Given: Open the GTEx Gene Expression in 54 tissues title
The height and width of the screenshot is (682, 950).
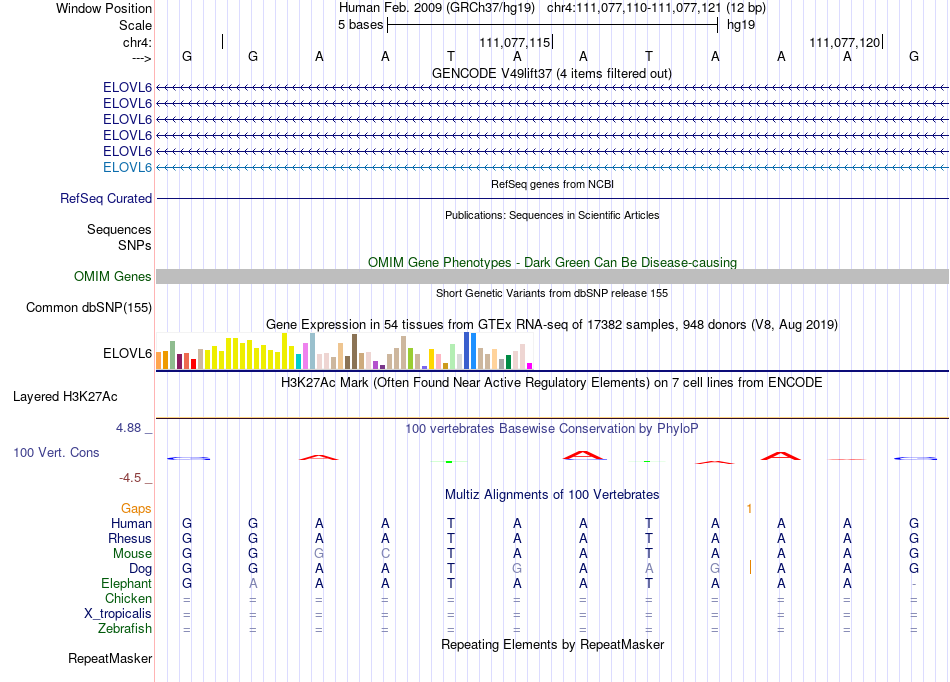Looking at the screenshot, I should pyautogui.click(x=552, y=325).
